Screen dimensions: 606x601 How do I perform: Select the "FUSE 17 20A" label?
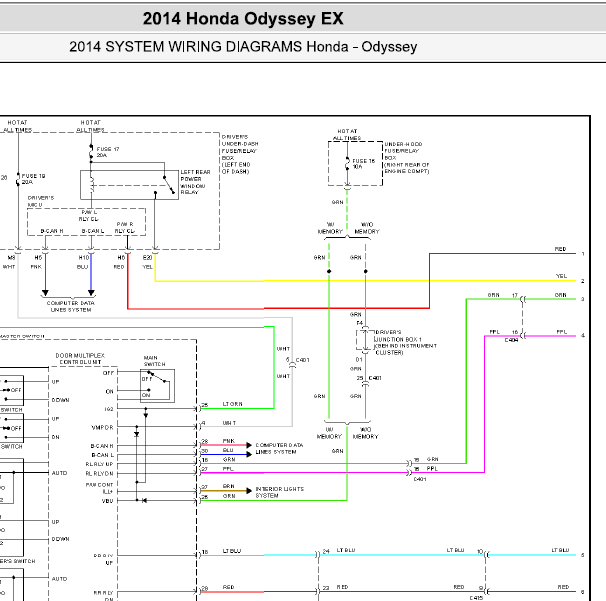pos(108,152)
